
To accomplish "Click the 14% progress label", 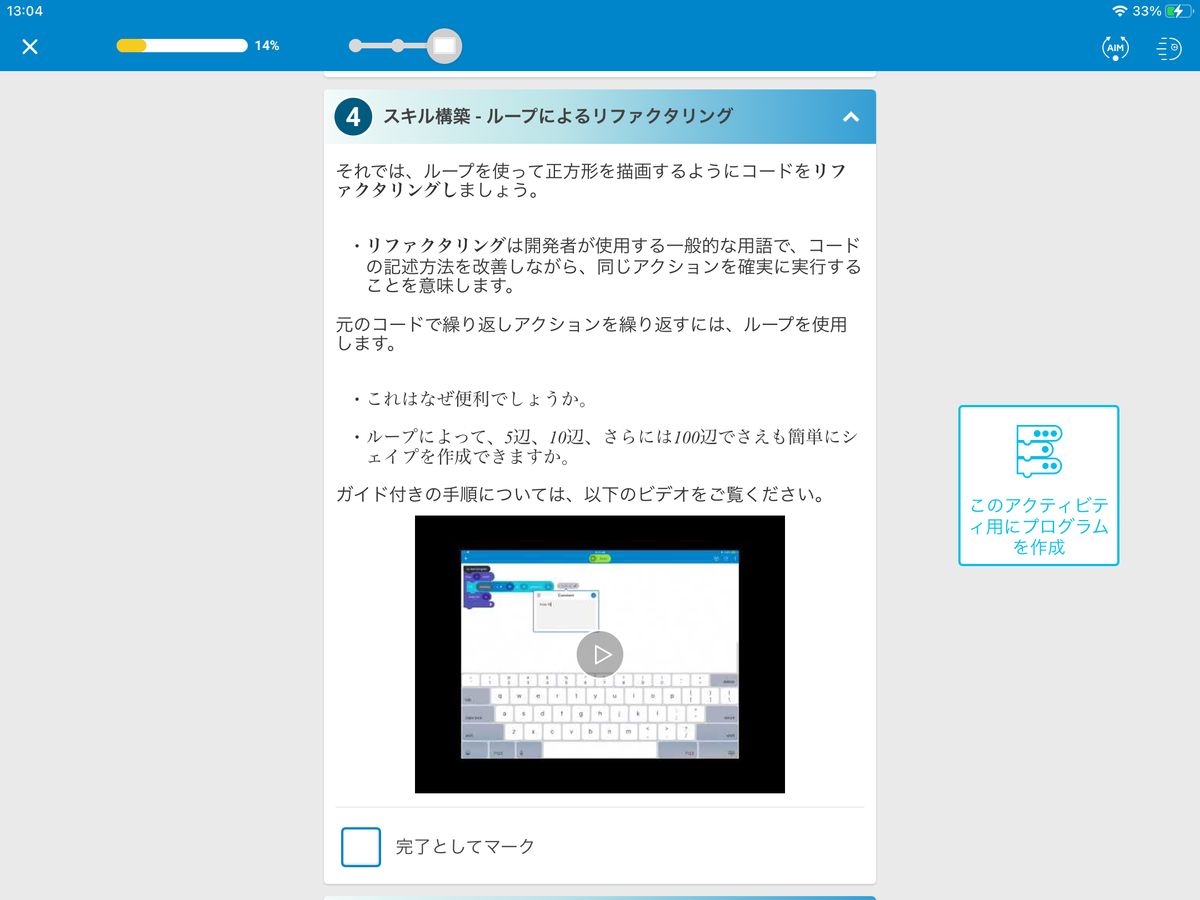I will pos(267,45).
